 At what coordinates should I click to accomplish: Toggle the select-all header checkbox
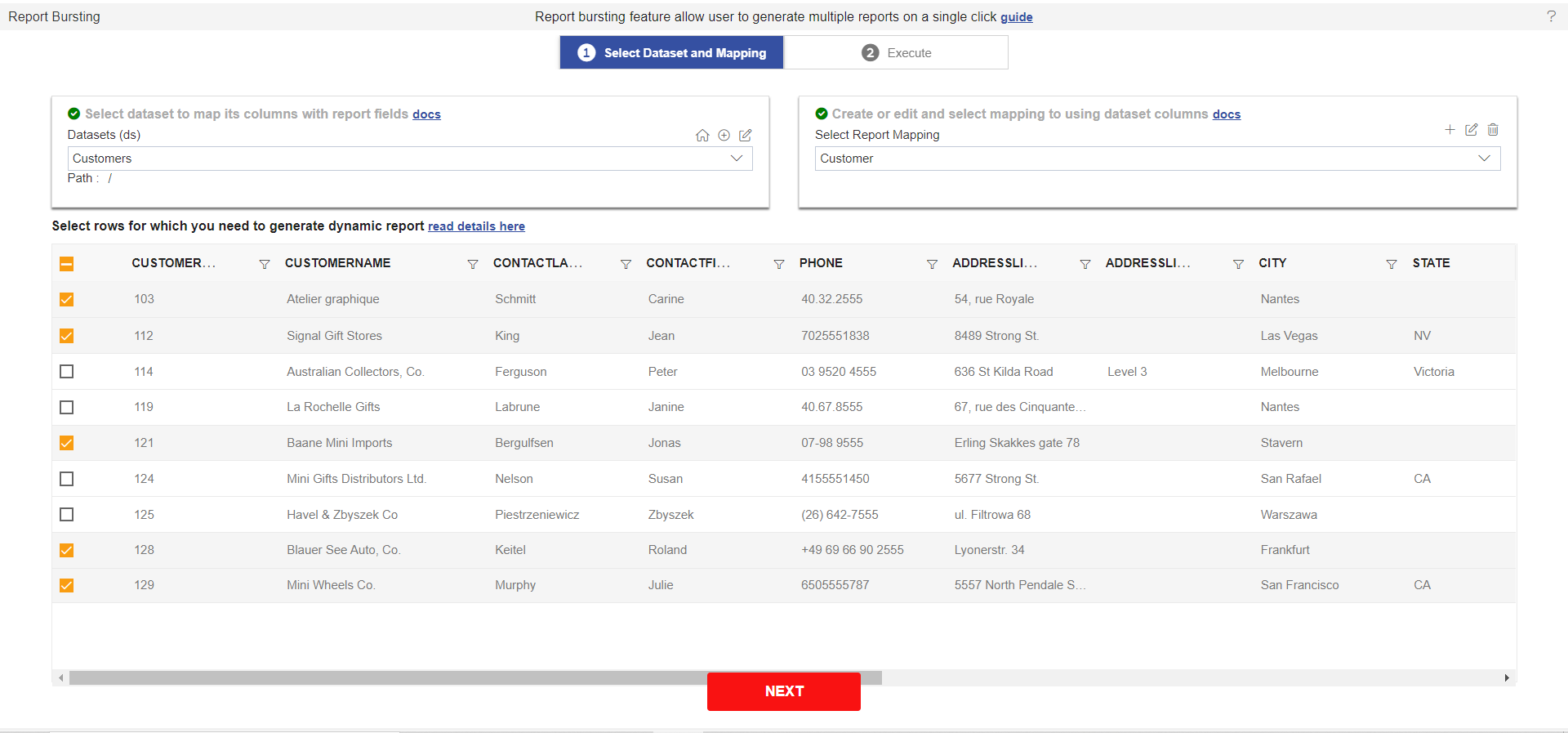(67, 264)
